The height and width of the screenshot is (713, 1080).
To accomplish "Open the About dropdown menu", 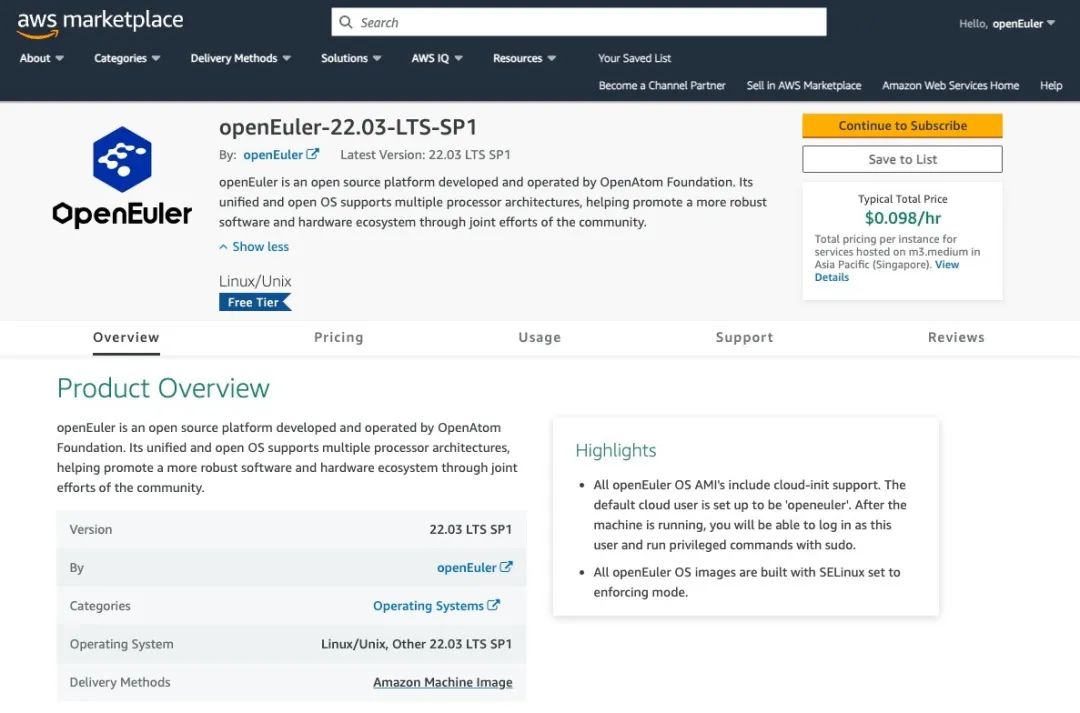I will point(42,58).
